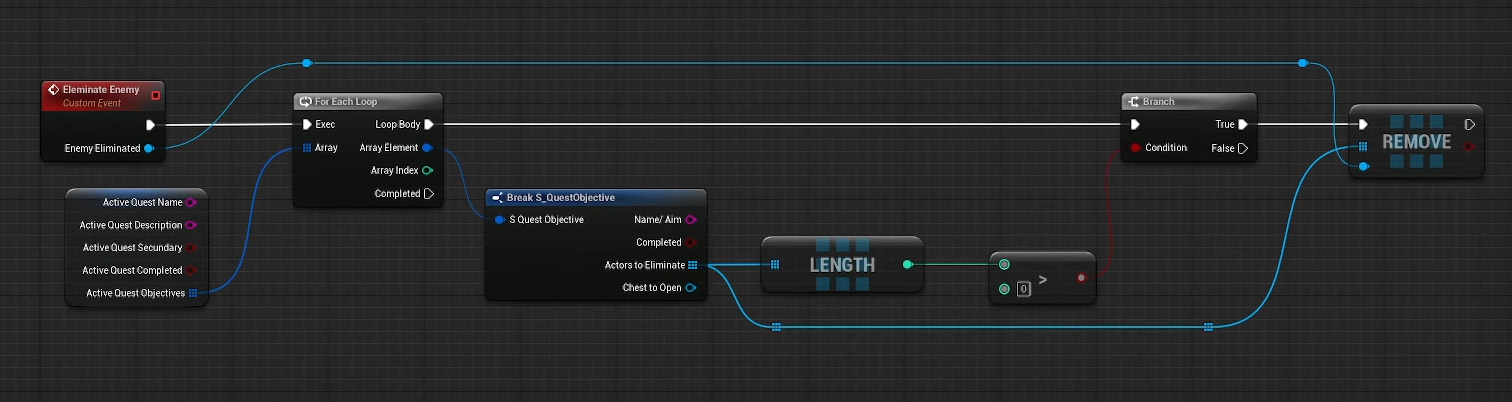The image size is (1512, 402).
Task: Click the Eleminate Enemy event's exec output pin
Action: [x=150, y=125]
